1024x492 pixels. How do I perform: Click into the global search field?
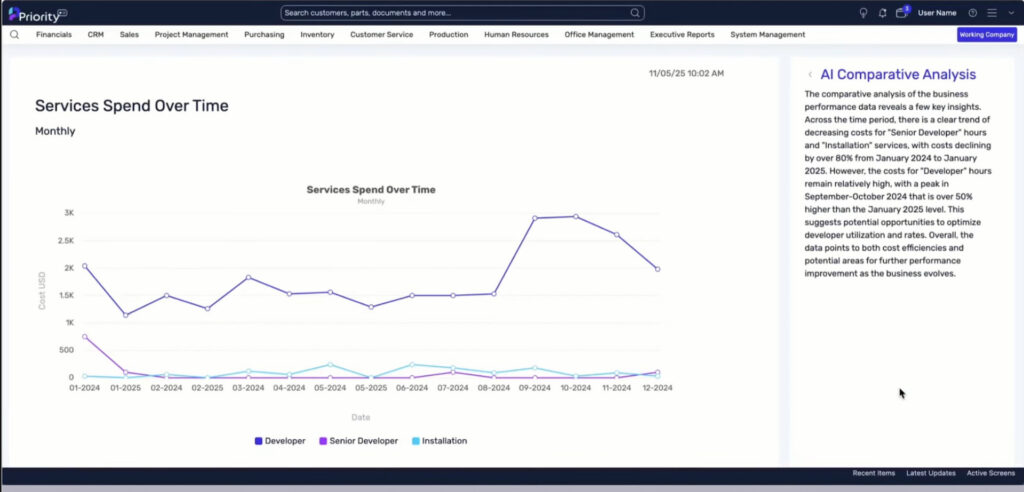pyautogui.click(x=456, y=13)
